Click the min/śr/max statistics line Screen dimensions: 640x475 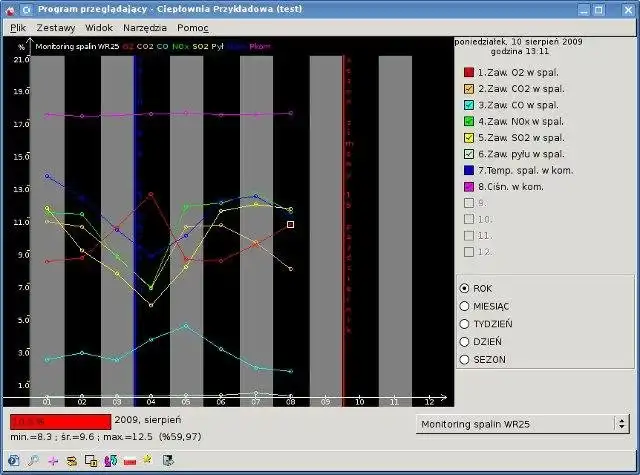pos(106,437)
